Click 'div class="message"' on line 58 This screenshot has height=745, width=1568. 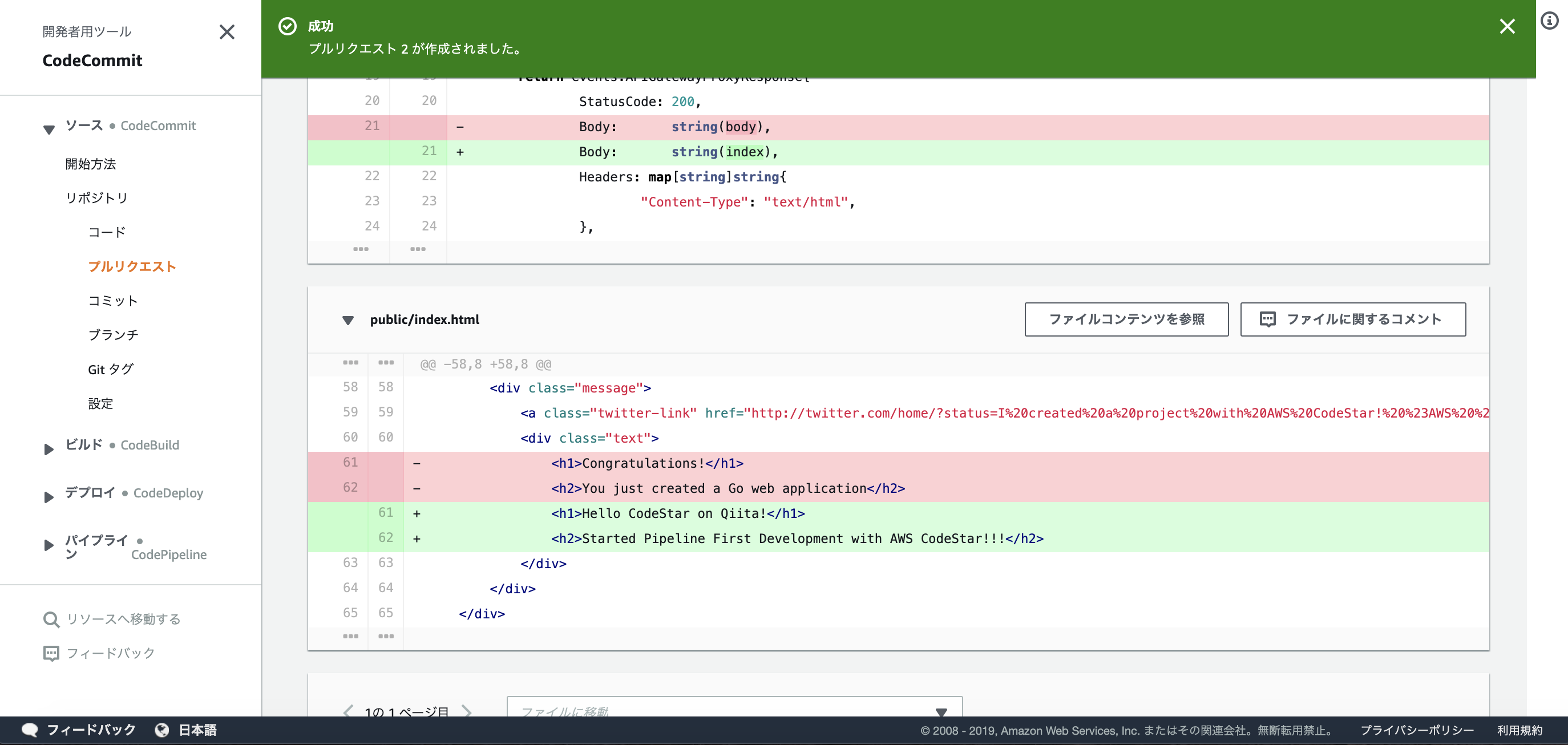tap(571, 388)
